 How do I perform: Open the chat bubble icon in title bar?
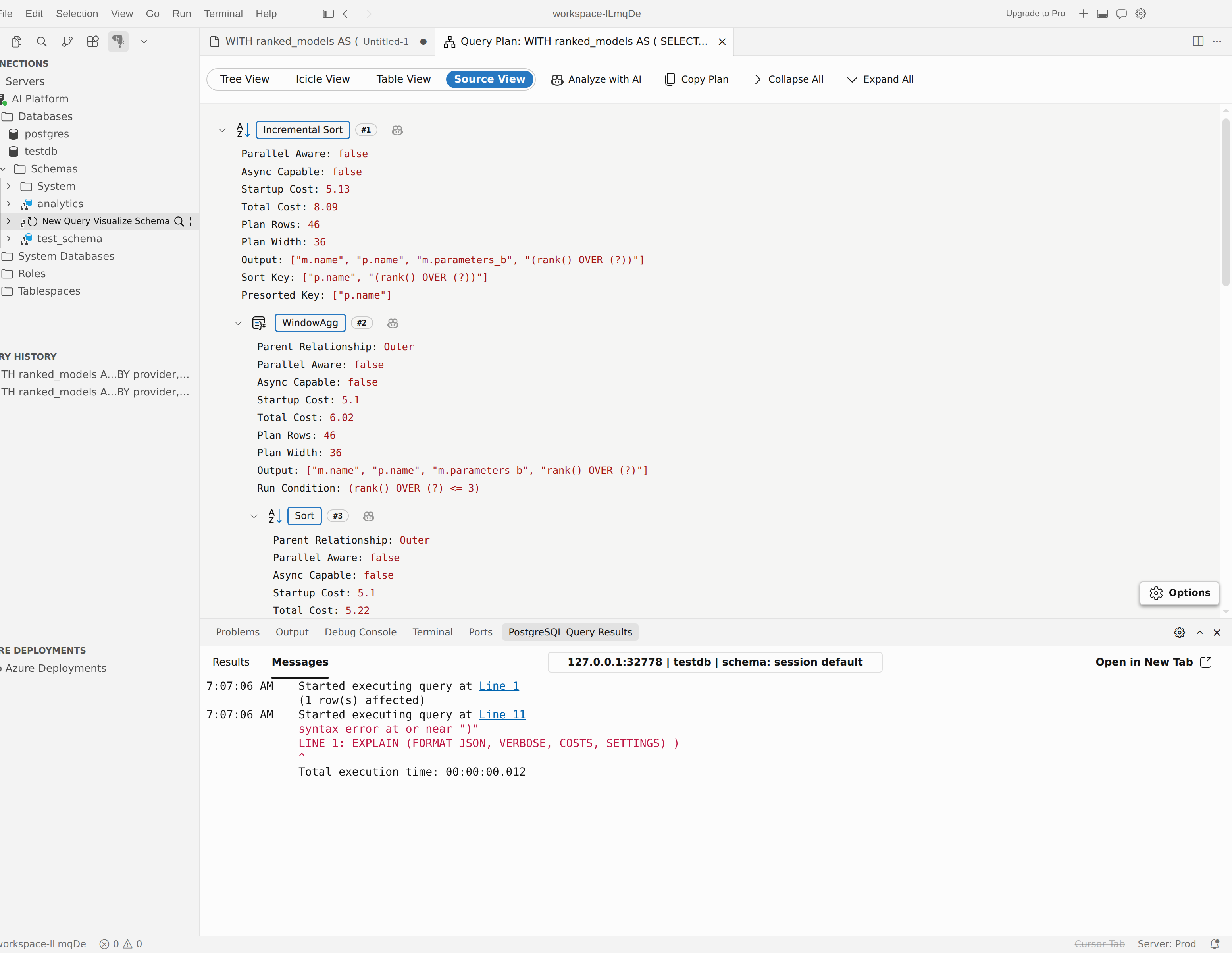click(1121, 14)
